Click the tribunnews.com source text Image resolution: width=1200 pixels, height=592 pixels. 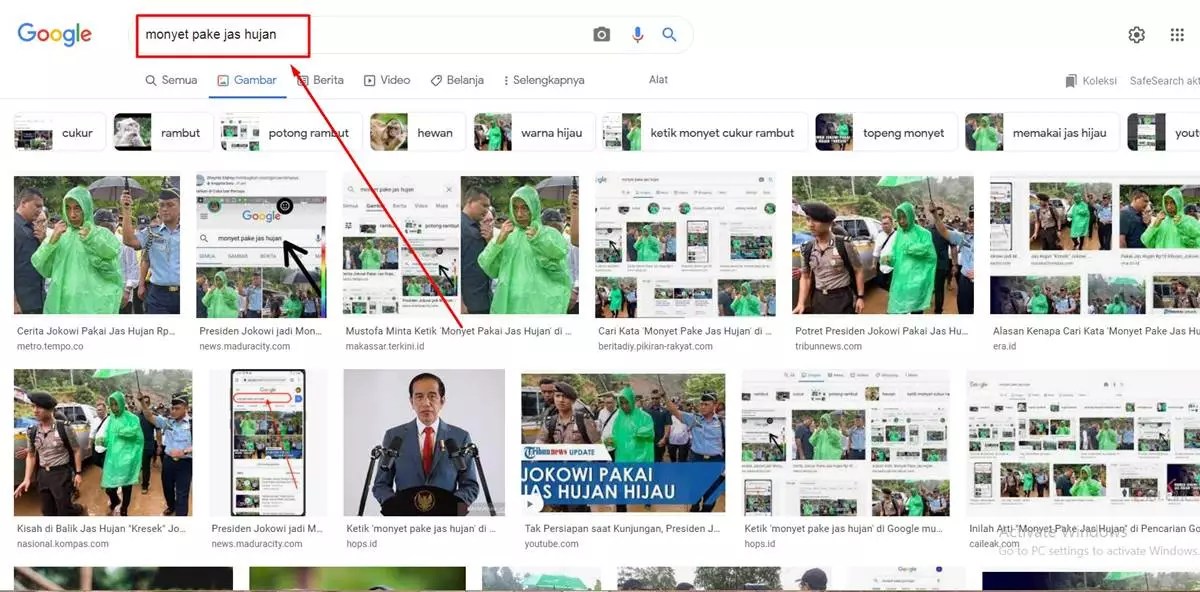828,346
